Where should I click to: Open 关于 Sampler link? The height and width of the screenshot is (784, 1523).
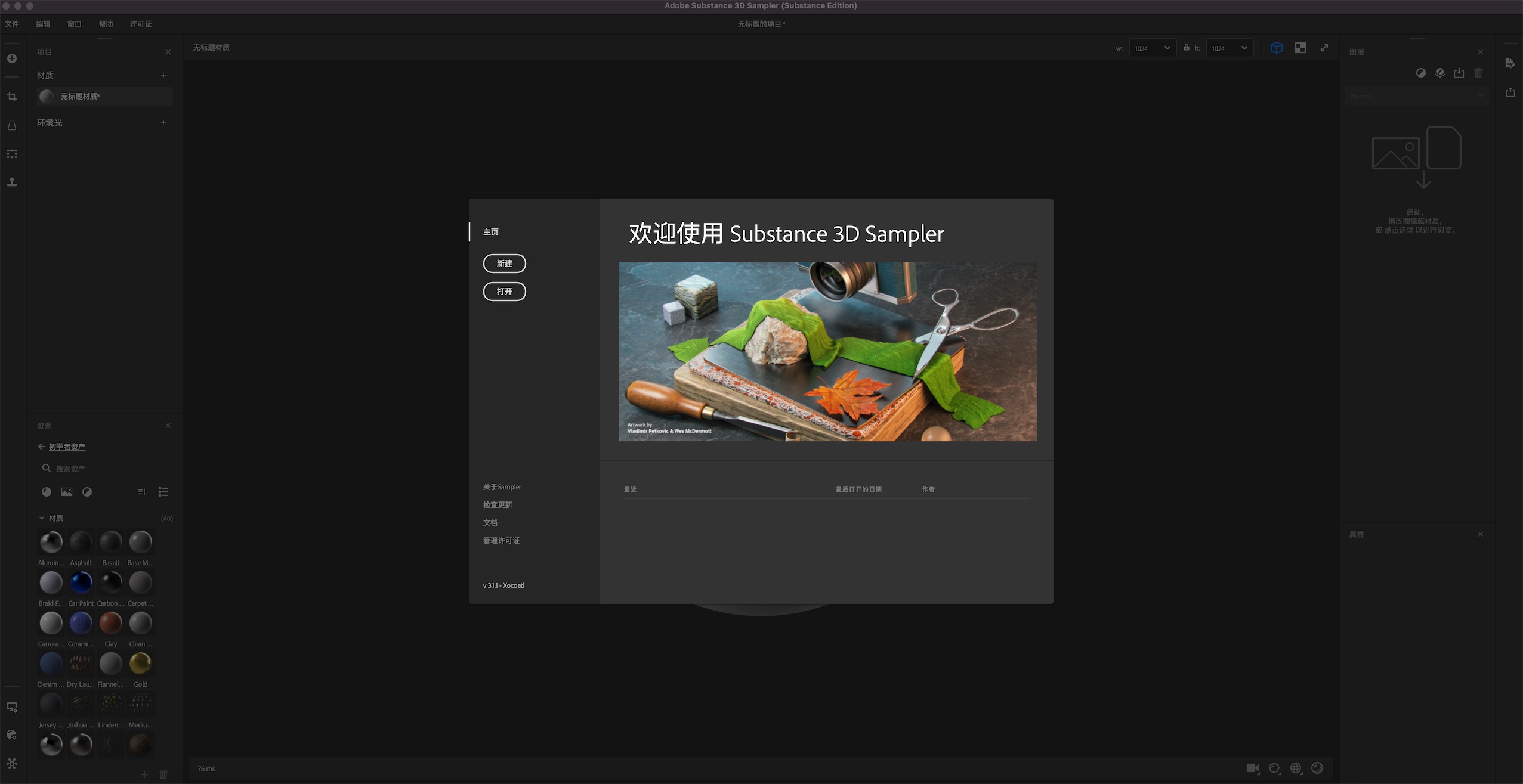(502, 487)
